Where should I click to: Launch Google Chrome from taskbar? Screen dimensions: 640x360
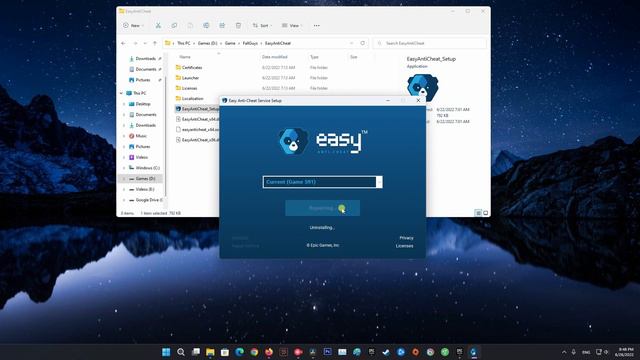[254, 352]
